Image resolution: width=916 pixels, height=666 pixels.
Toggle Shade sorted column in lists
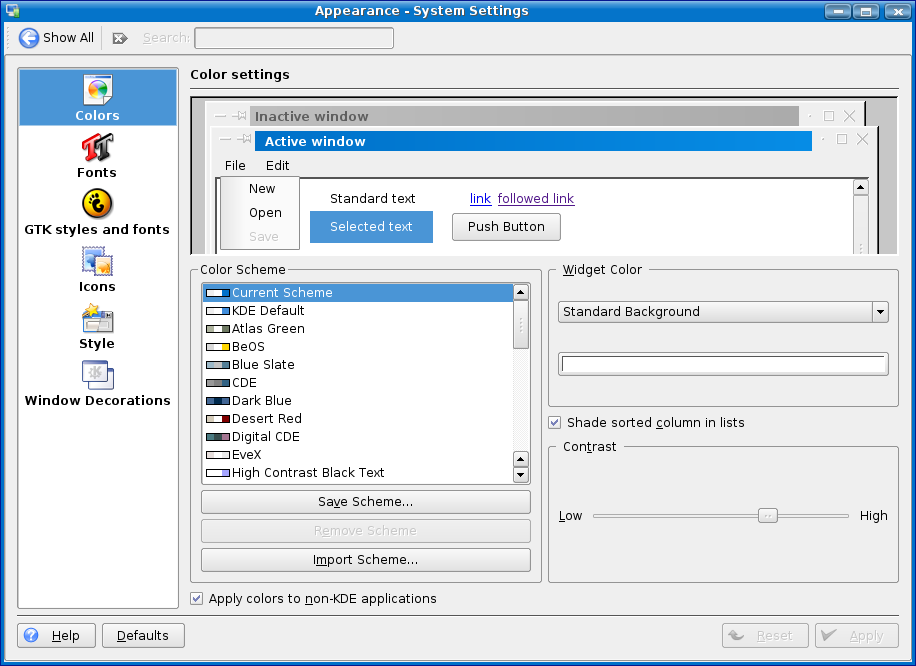coord(555,423)
